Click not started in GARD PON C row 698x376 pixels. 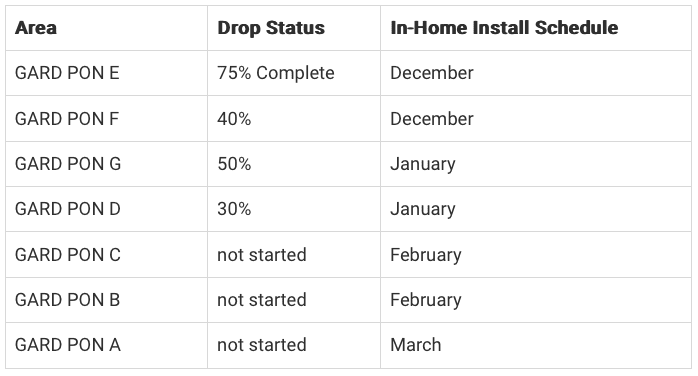click(x=262, y=255)
